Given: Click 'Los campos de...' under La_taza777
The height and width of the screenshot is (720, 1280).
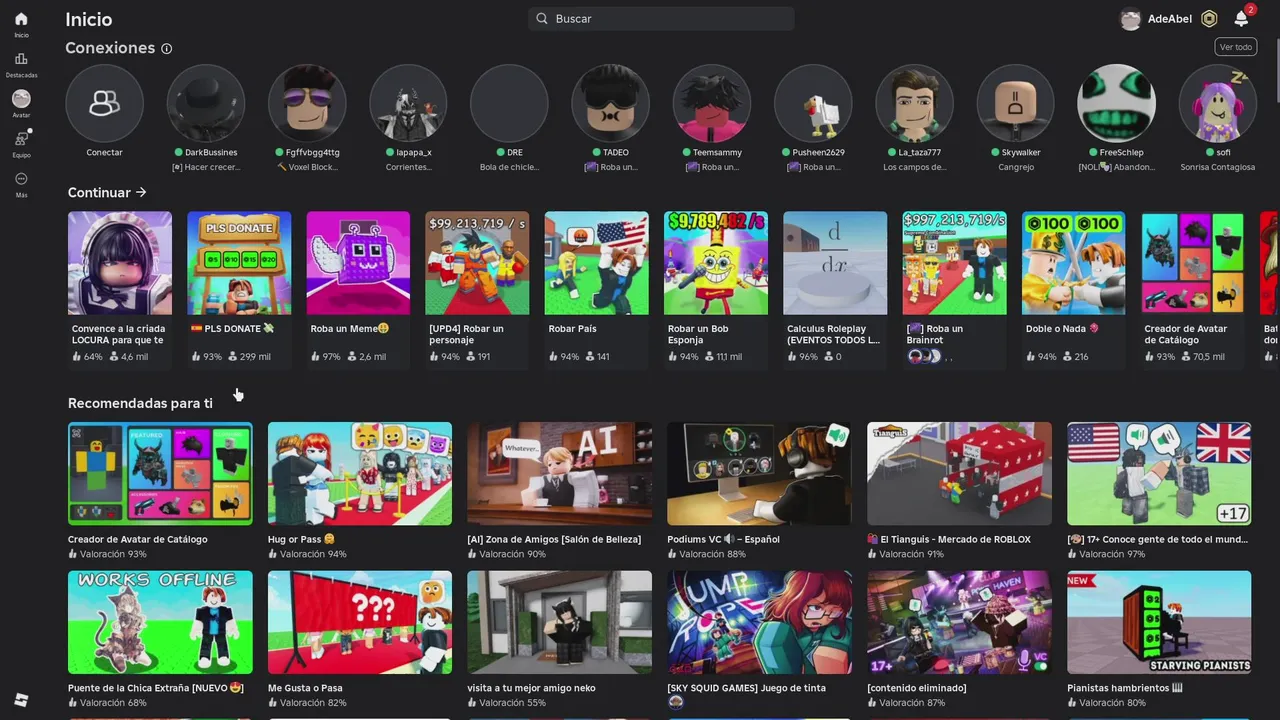Looking at the screenshot, I should coord(914,167).
